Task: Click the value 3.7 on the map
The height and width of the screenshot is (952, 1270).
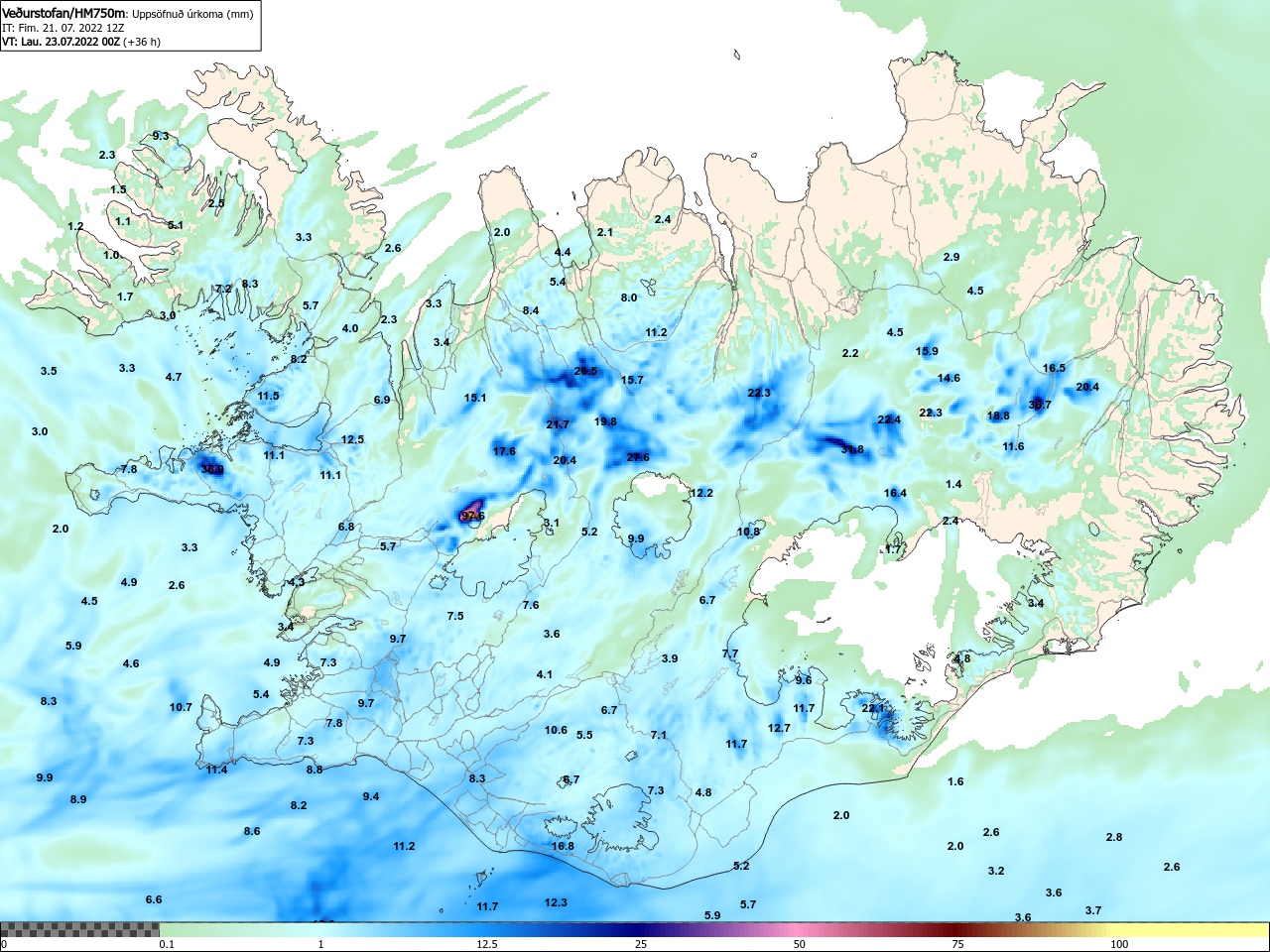Action: pyautogui.click(x=1093, y=910)
